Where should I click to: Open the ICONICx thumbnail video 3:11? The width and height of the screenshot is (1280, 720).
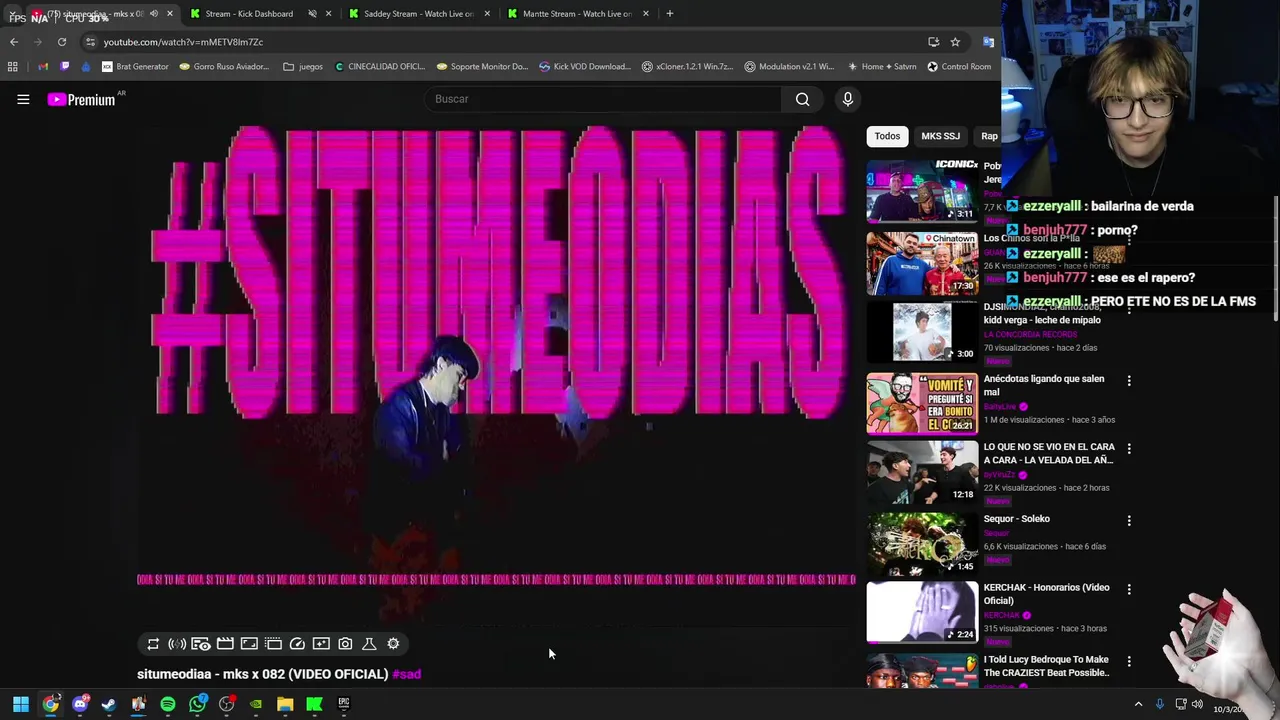click(922, 190)
